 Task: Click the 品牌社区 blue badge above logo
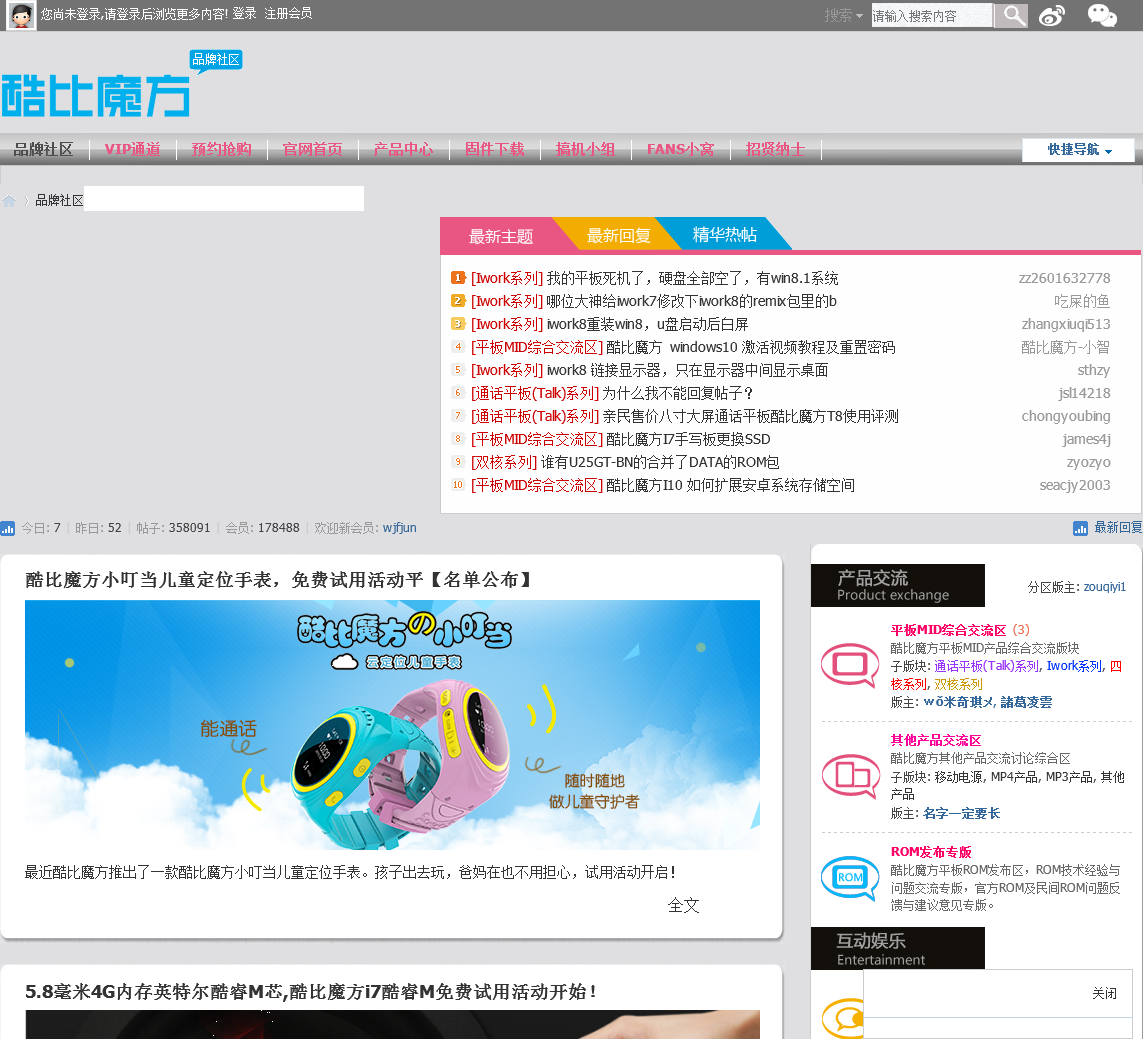pyautogui.click(x=216, y=61)
